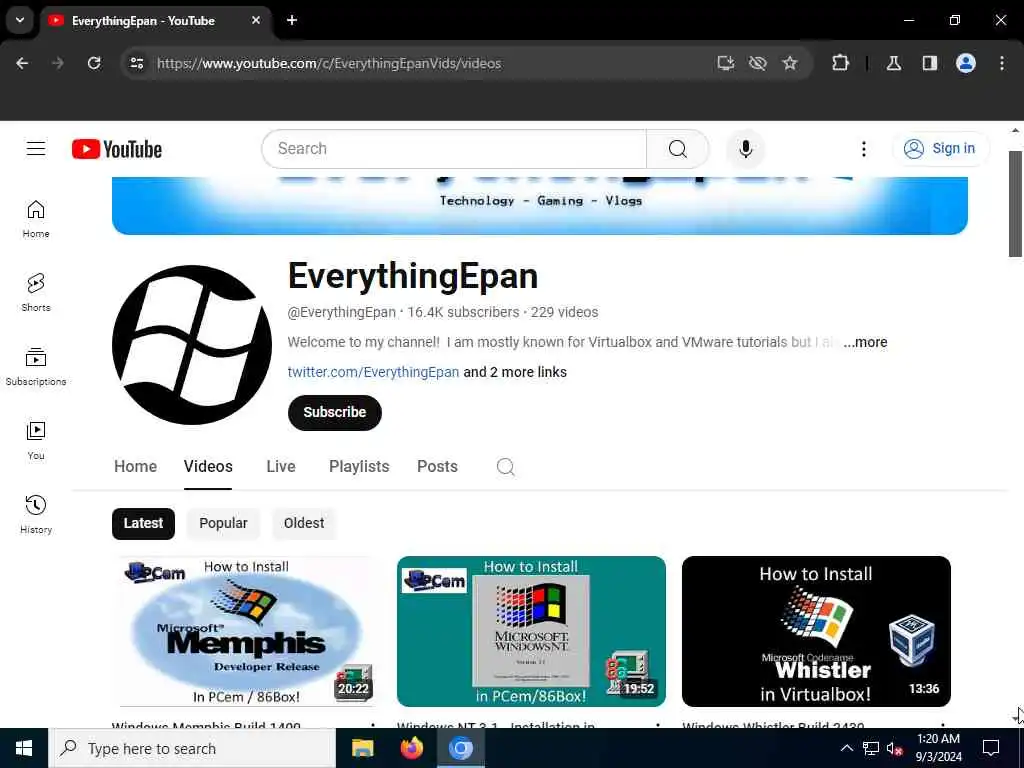Show 'and 2 more links'
Viewport: 1024px width, 768px height.
click(515, 372)
